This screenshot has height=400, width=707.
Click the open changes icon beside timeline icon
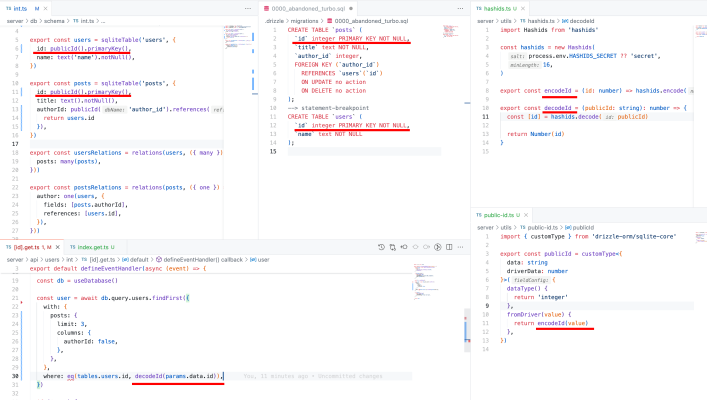pos(393,247)
